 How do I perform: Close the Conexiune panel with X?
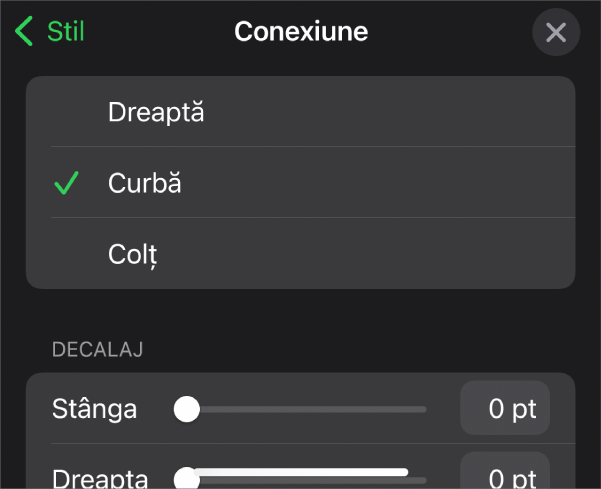click(556, 33)
